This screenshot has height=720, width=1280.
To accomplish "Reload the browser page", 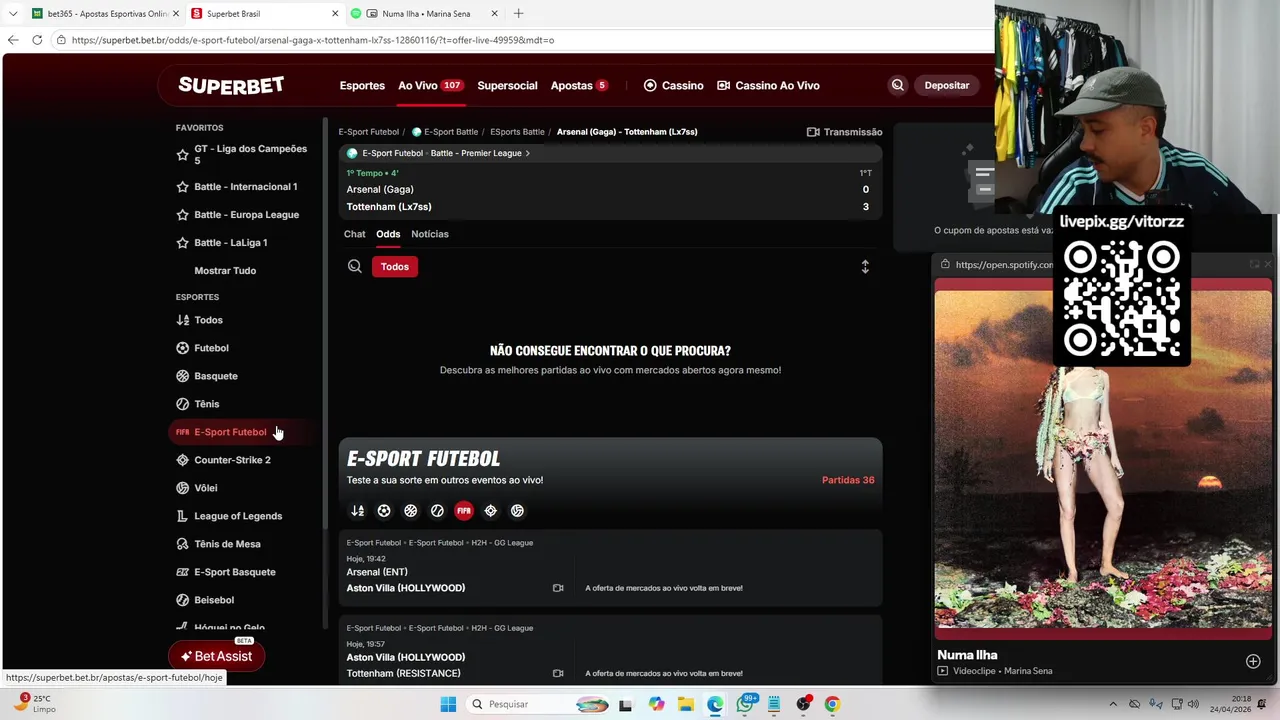I will 37,40.
